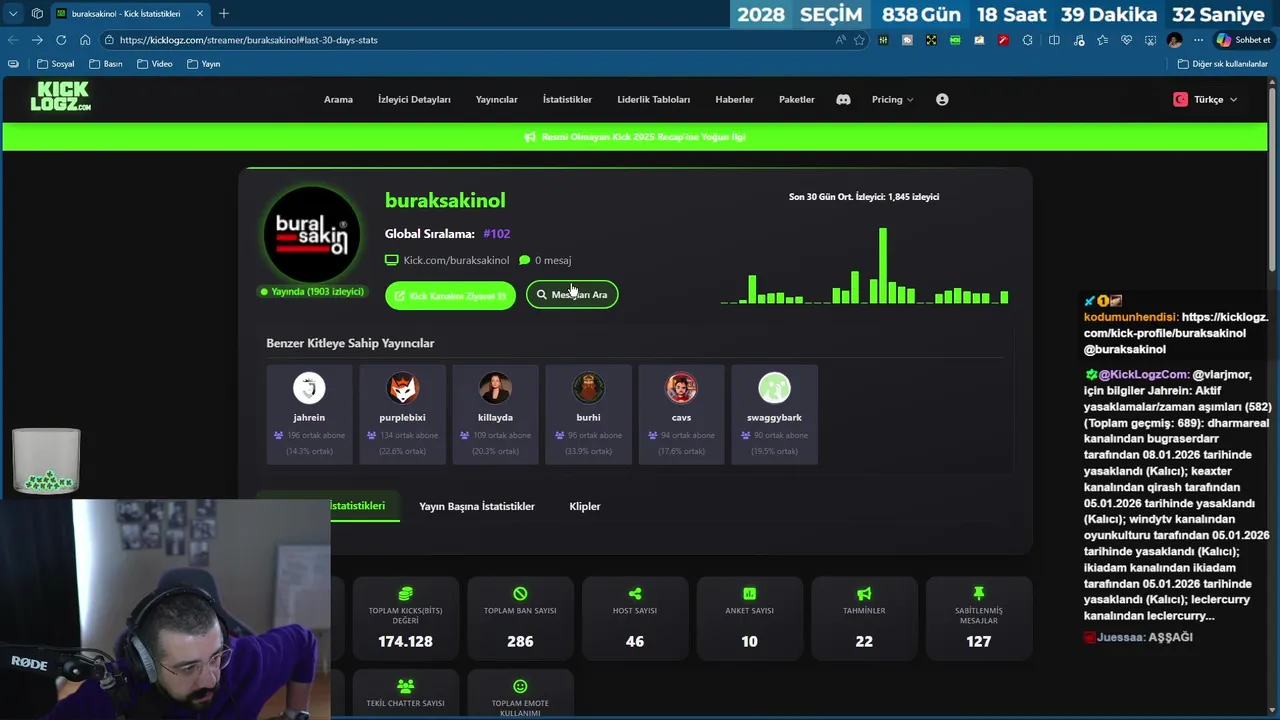The height and width of the screenshot is (720, 1280).
Task: Open the Arama menu item
Action: coord(338,99)
